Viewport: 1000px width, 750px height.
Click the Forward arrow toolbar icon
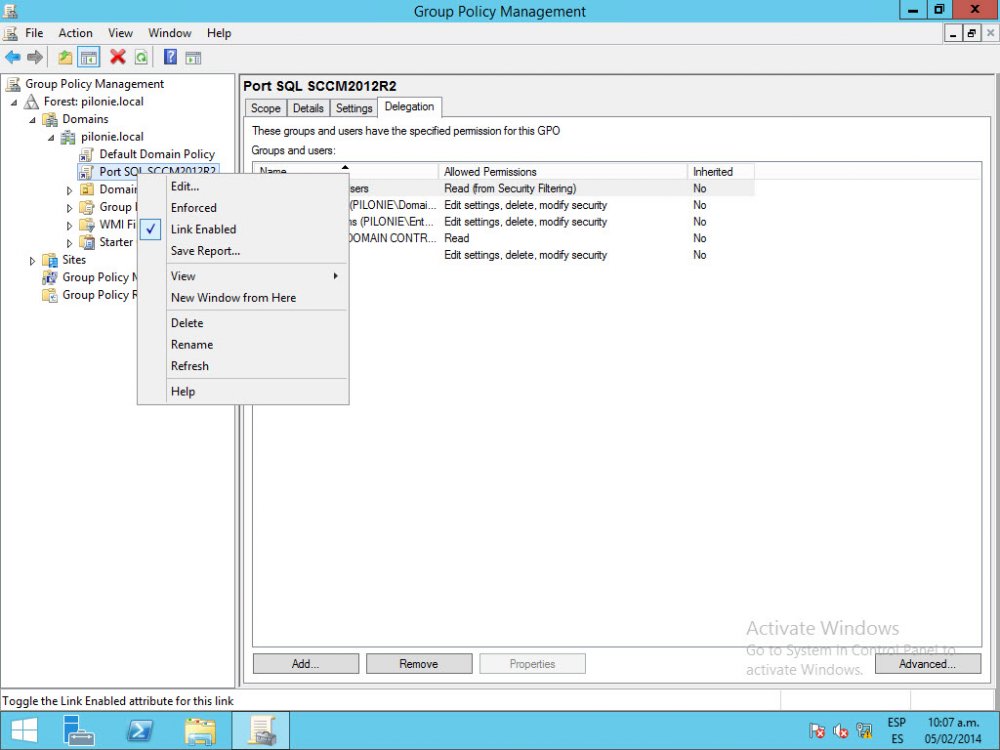coord(35,57)
